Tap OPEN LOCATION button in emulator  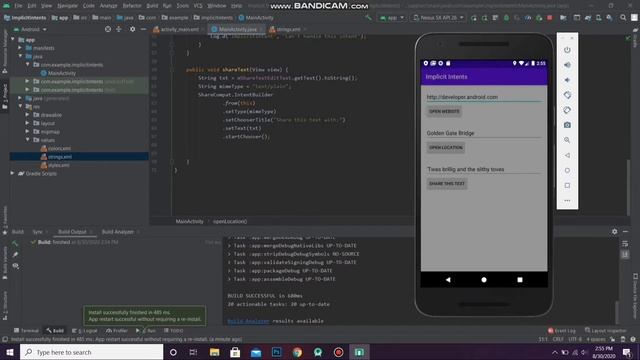point(446,147)
